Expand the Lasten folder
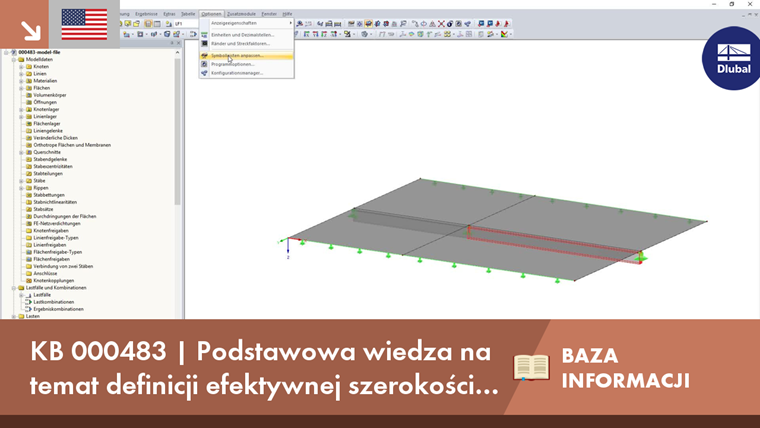This screenshot has width=760, height=428. pyautogui.click(x=14, y=316)
